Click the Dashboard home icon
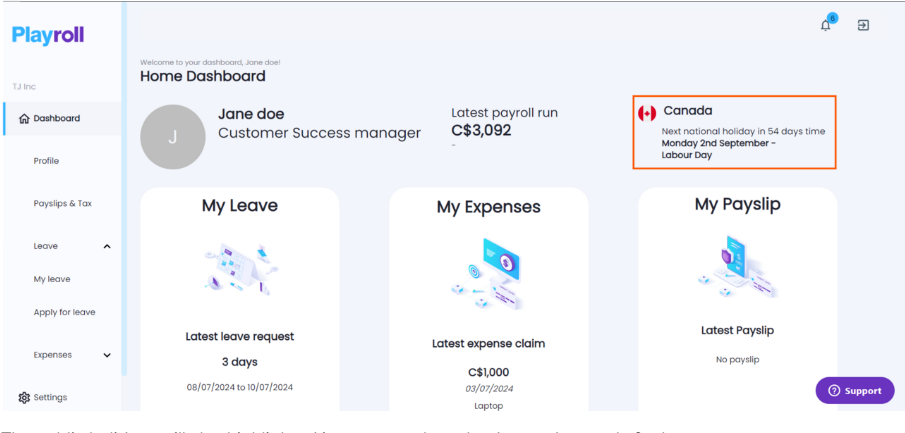Viewport: 905px width, 433px height. coord(24,118)
